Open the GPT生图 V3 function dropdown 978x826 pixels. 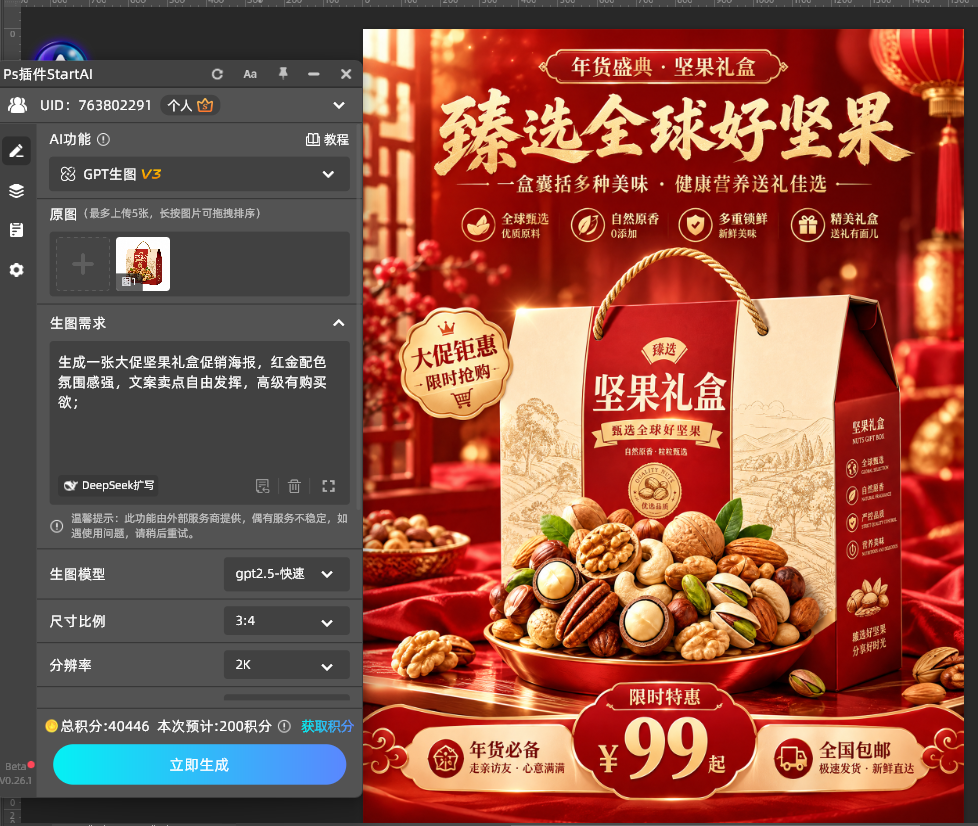click(199, 174)
